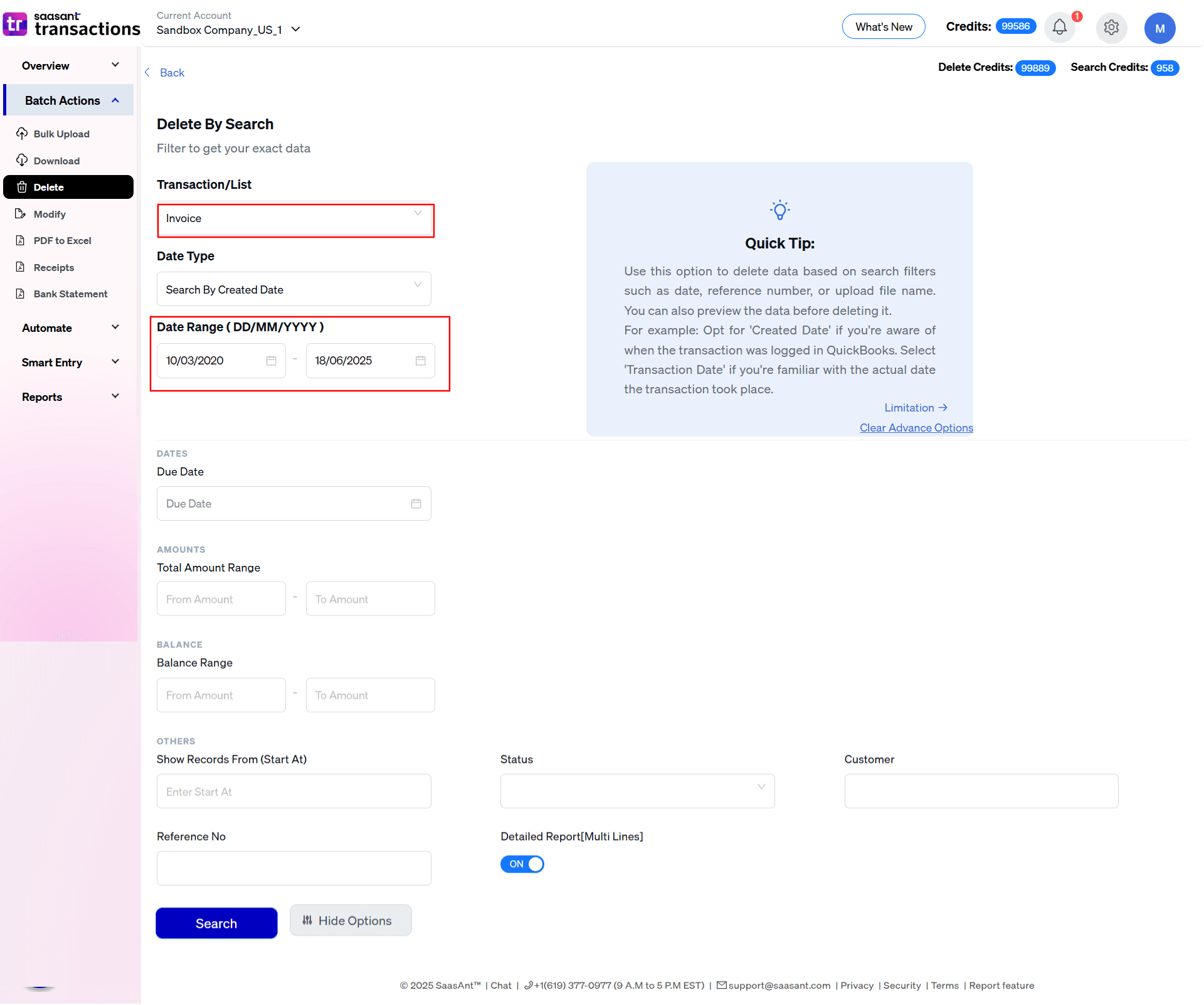
Task: Click the Bank Statement document icon
Action: [x=20, y=294]
